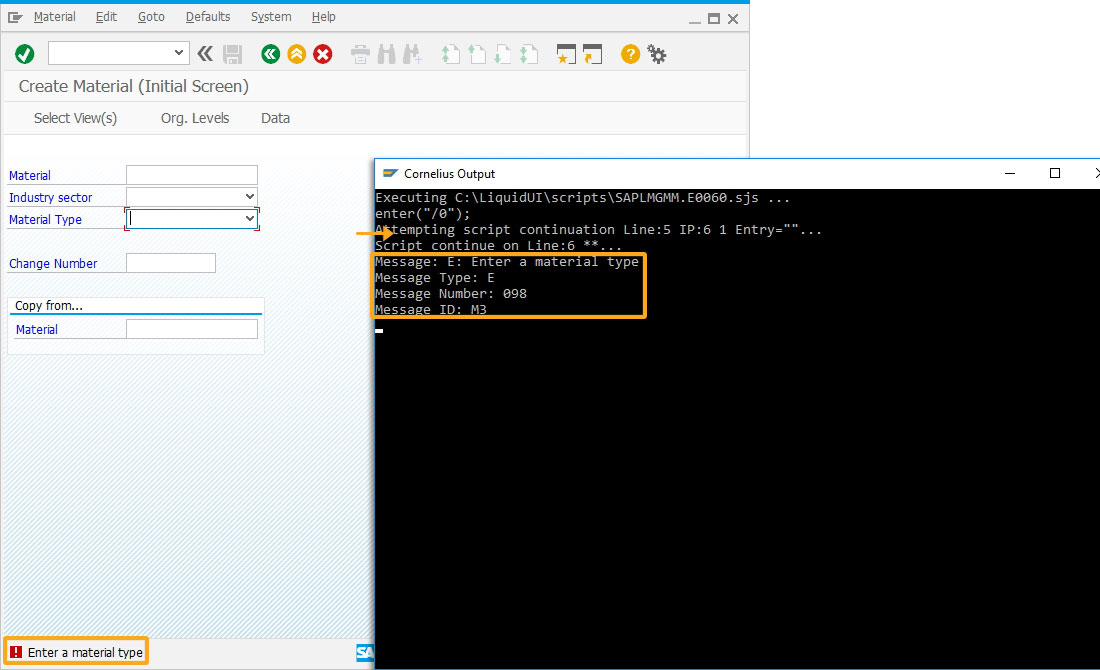Click the Print icon
Screen dimensions: 1100x670
point(360,54)
